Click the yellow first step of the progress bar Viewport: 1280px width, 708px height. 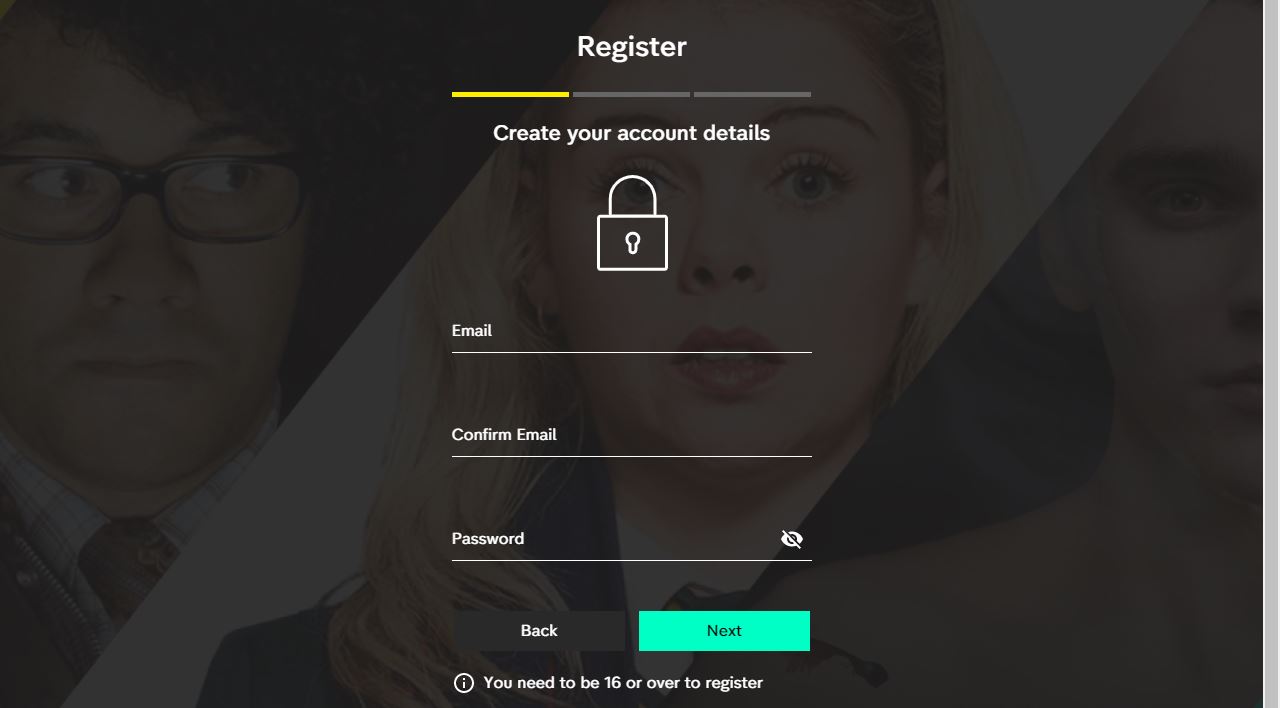click(510, 94)
